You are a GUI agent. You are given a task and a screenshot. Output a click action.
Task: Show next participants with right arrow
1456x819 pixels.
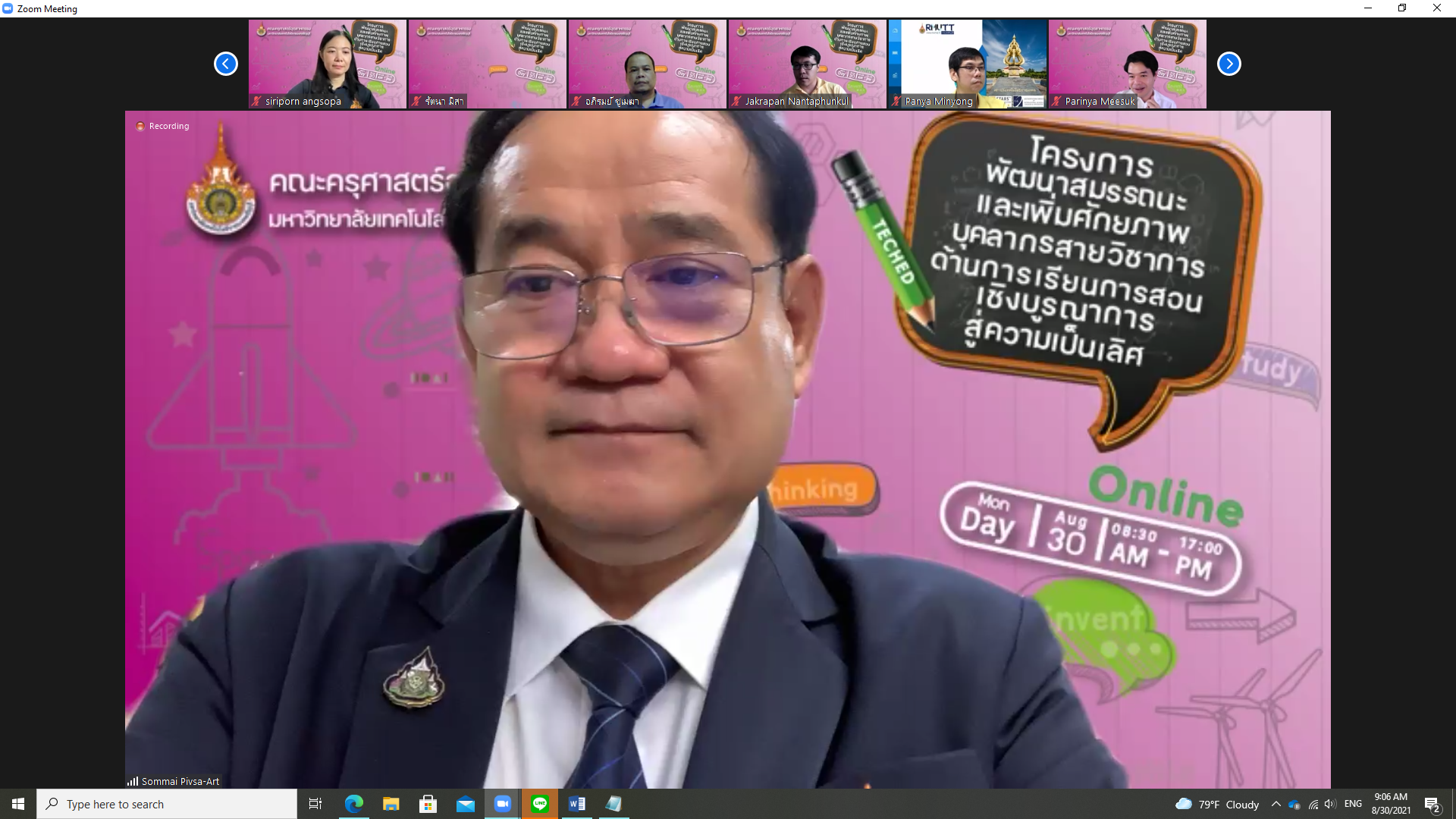(1228, 64)
